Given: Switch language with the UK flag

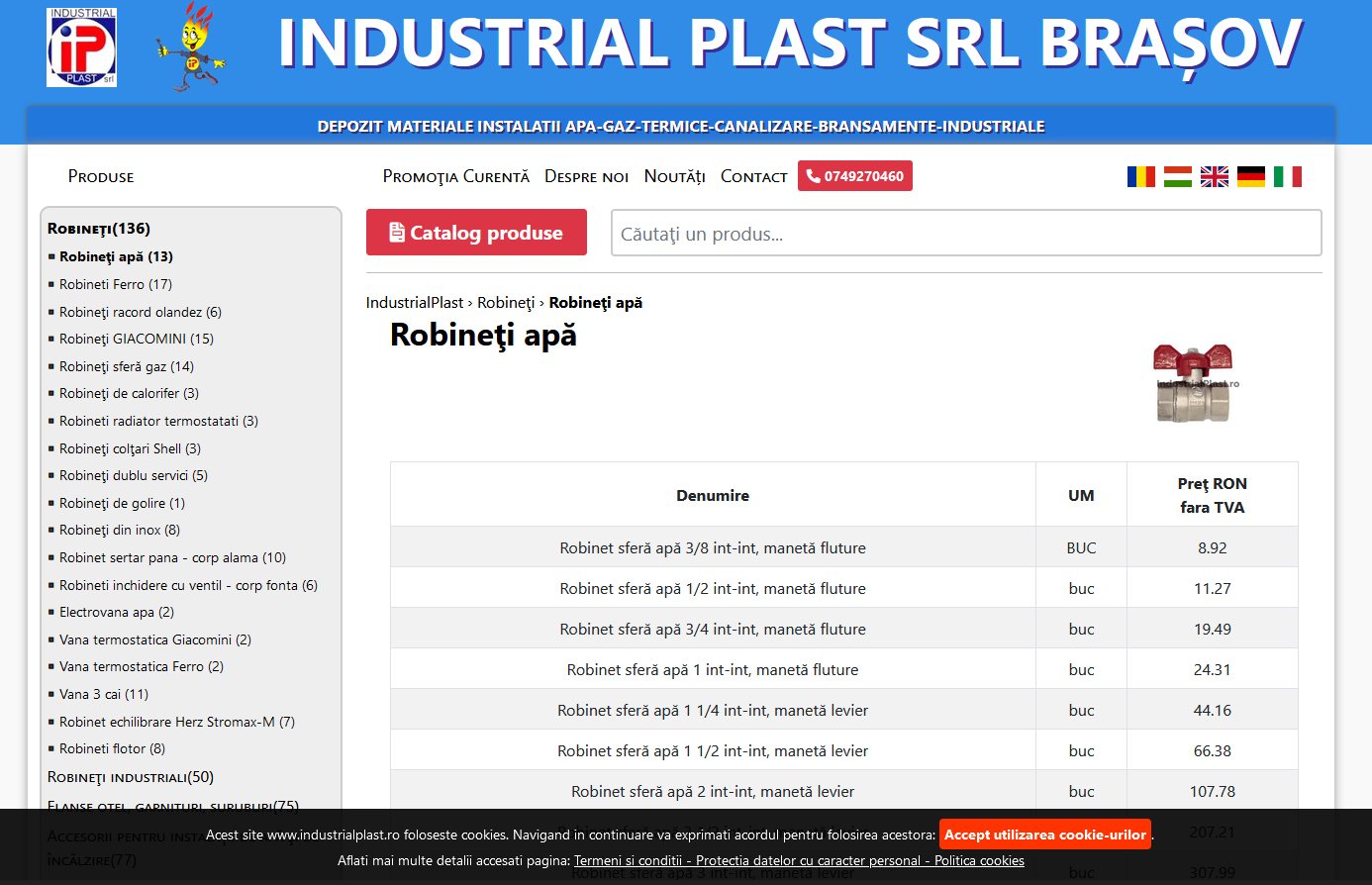Looking at the screenshot, I should pyautogui.click(x=1215, y=177).
